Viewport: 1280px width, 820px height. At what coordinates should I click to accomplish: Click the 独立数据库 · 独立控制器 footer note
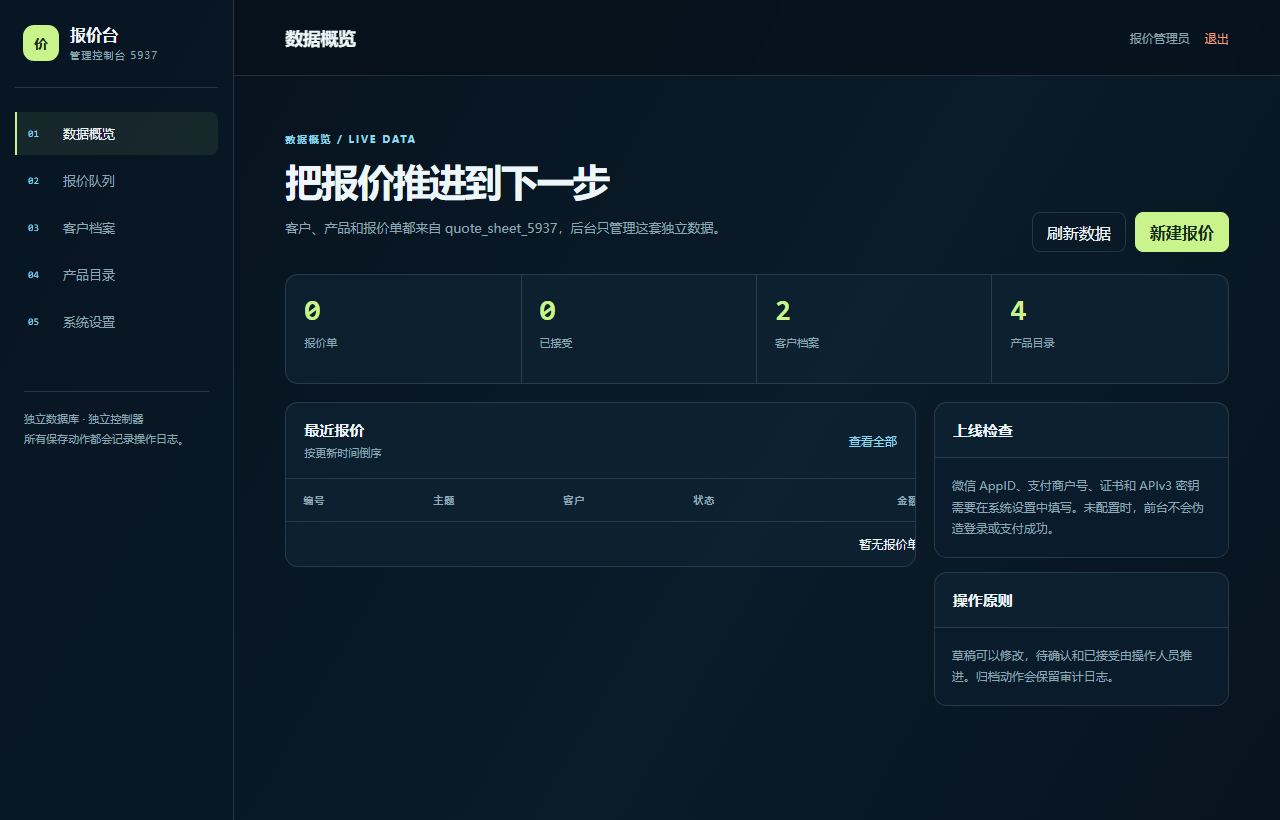coord(84,419)
